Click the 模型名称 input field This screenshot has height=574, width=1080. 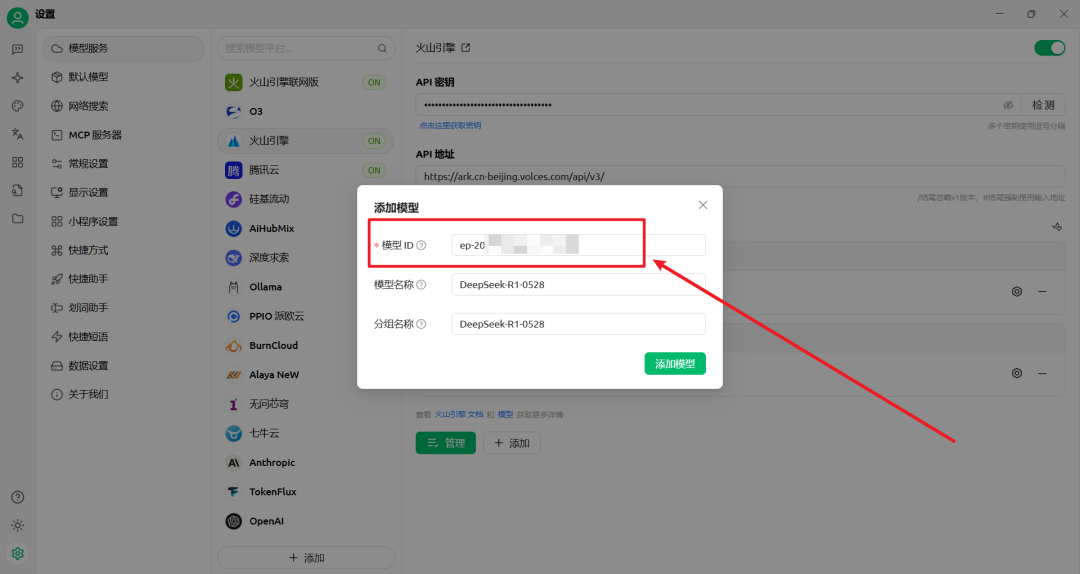pos(579,285)
